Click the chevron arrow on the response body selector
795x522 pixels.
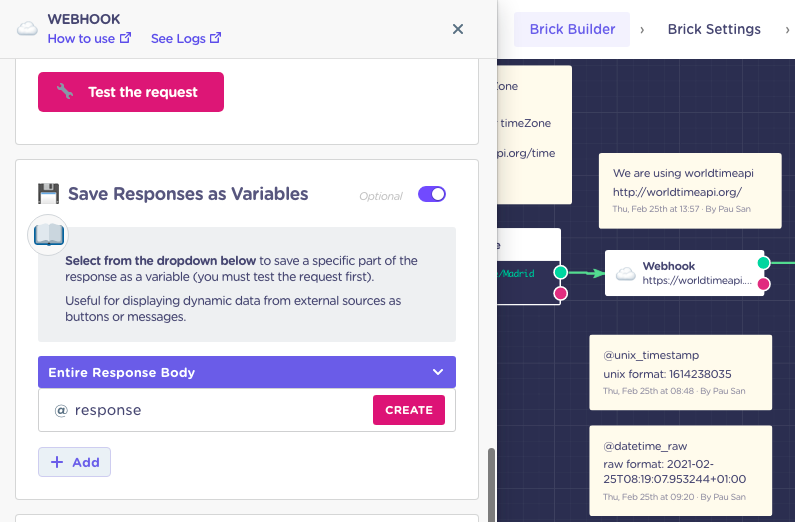438,372
